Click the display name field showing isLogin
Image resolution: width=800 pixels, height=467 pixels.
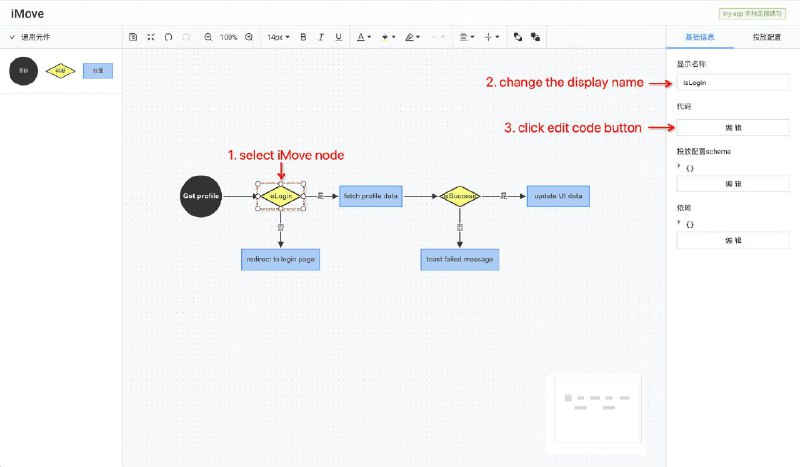pos(733,82)
